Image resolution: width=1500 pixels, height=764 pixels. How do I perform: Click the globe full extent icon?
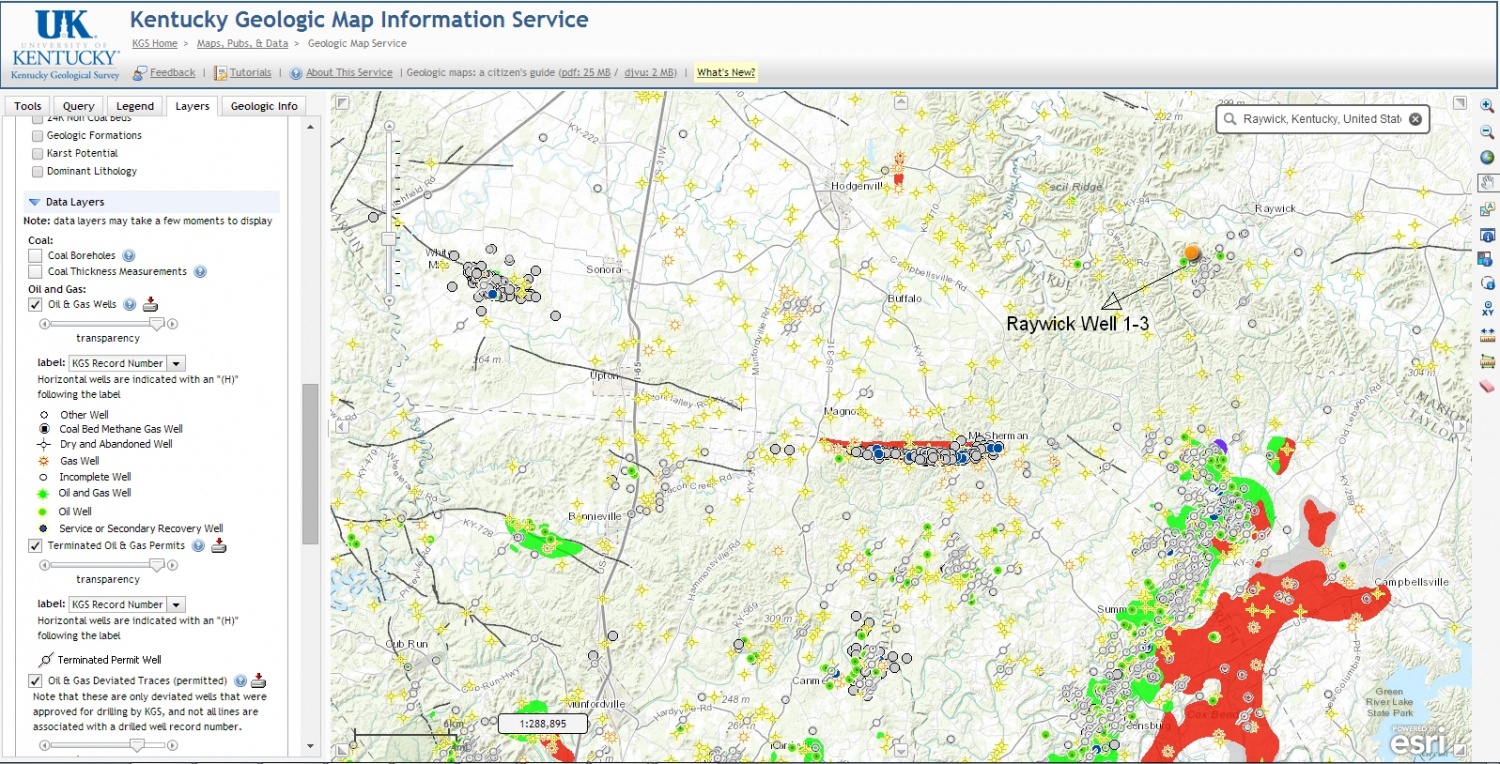point(1487,157)
